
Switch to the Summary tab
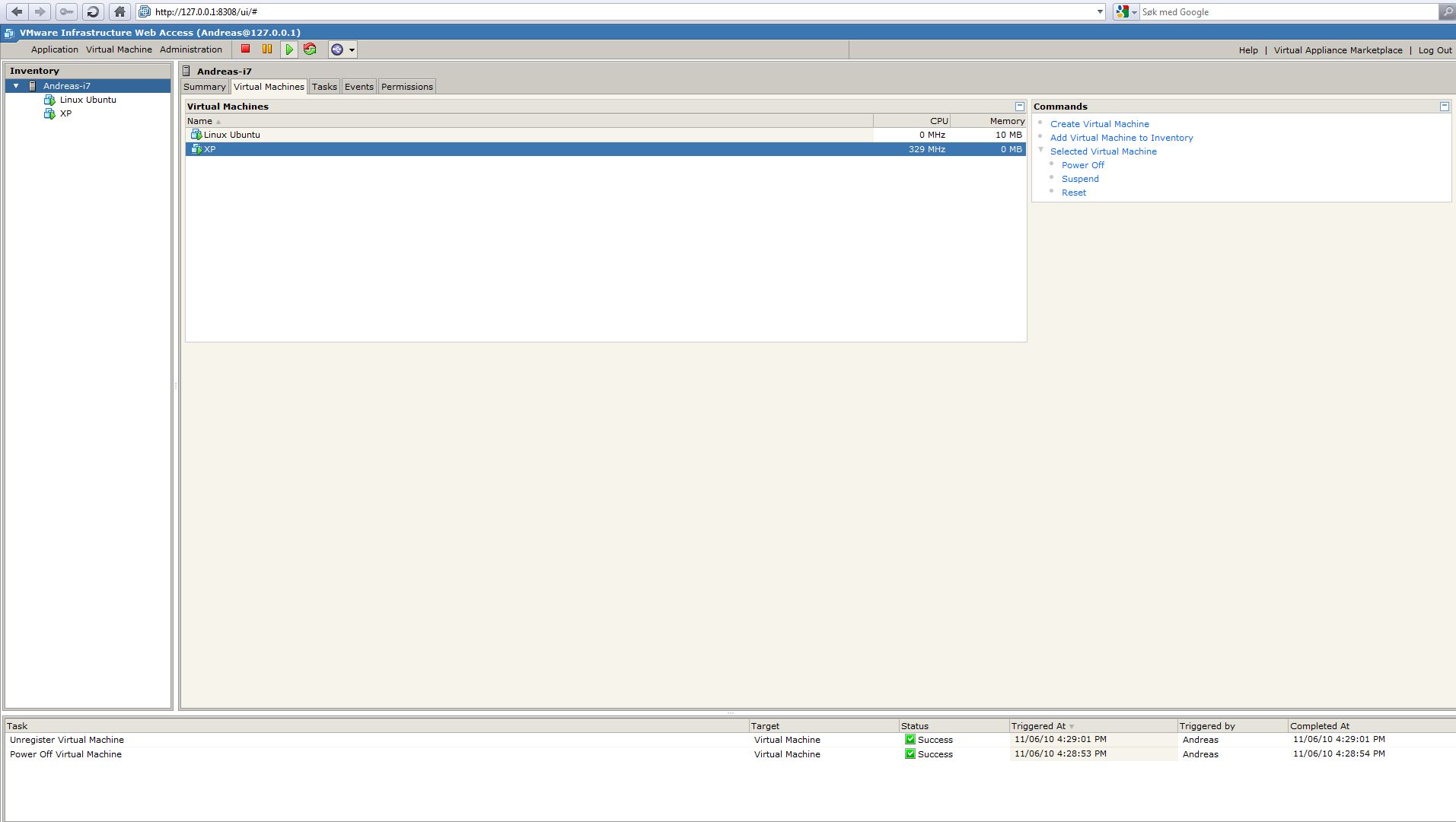point(205,87)
